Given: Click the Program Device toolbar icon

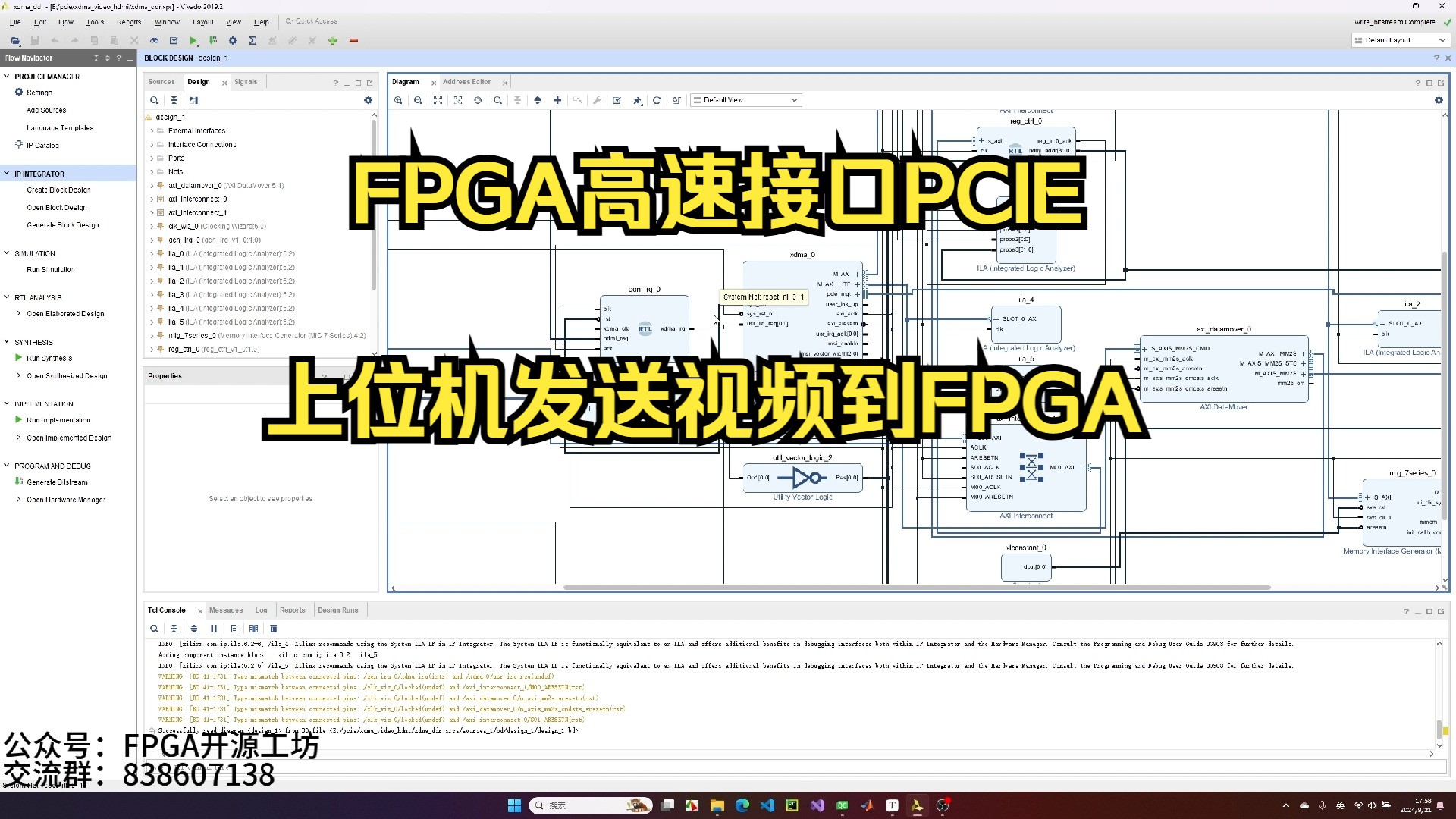Looking at the screenshot, I should (213, 41).
